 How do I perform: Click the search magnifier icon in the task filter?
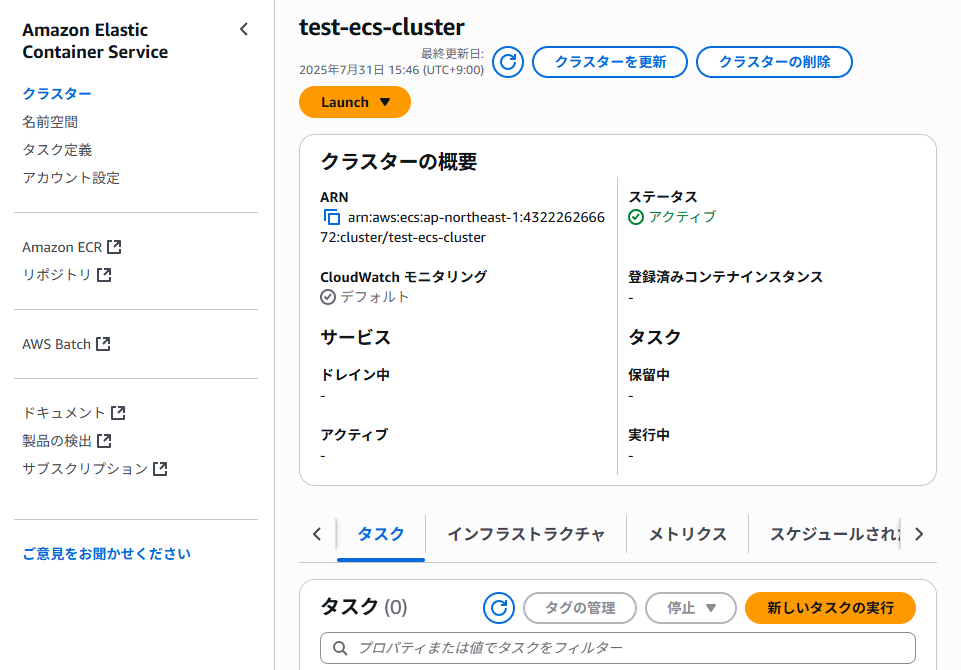point(340,648)
